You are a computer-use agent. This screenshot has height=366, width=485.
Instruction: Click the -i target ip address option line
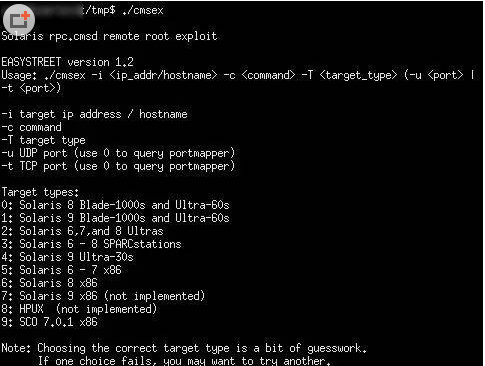tap(94, 114)
